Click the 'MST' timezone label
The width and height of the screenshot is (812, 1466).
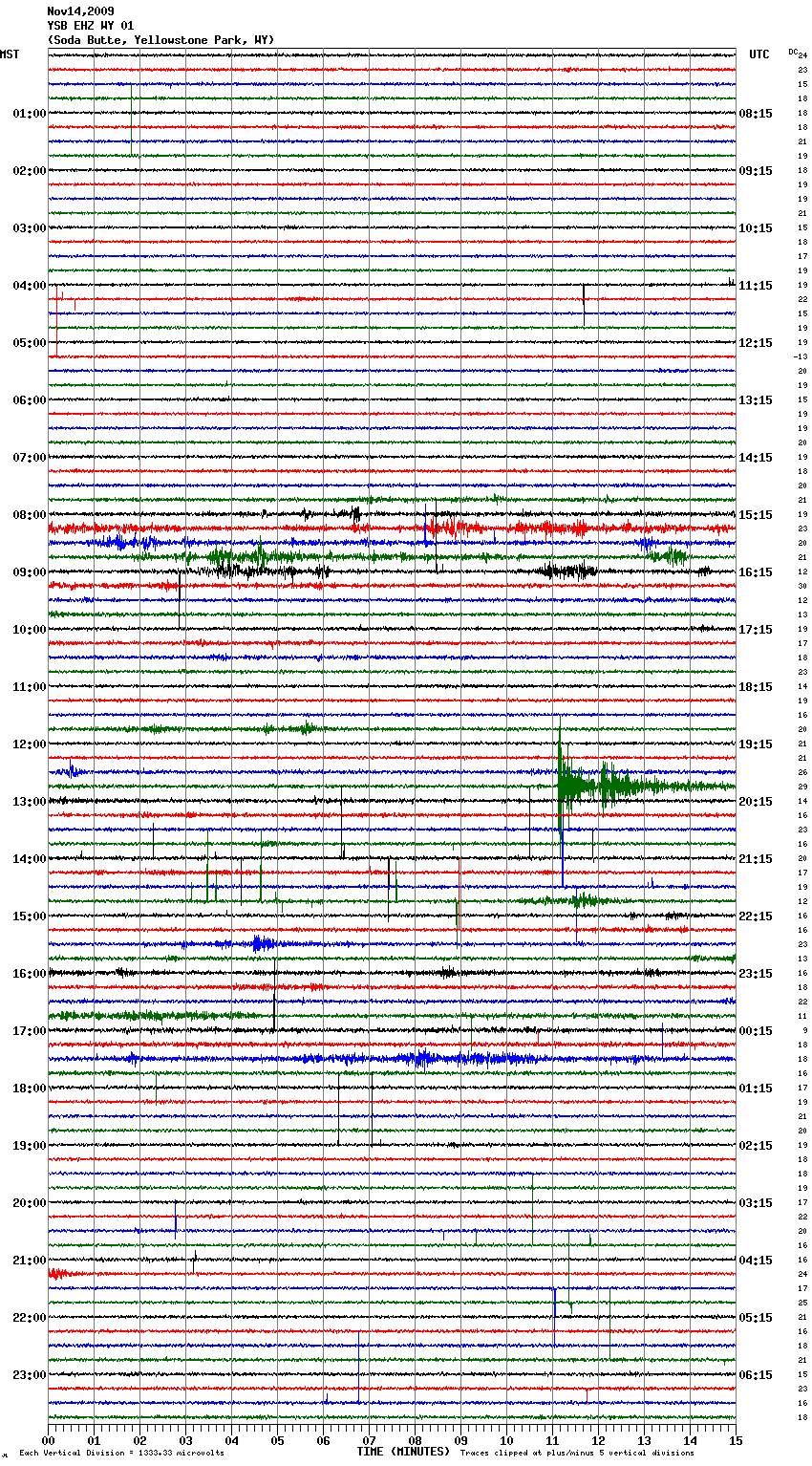10,54
